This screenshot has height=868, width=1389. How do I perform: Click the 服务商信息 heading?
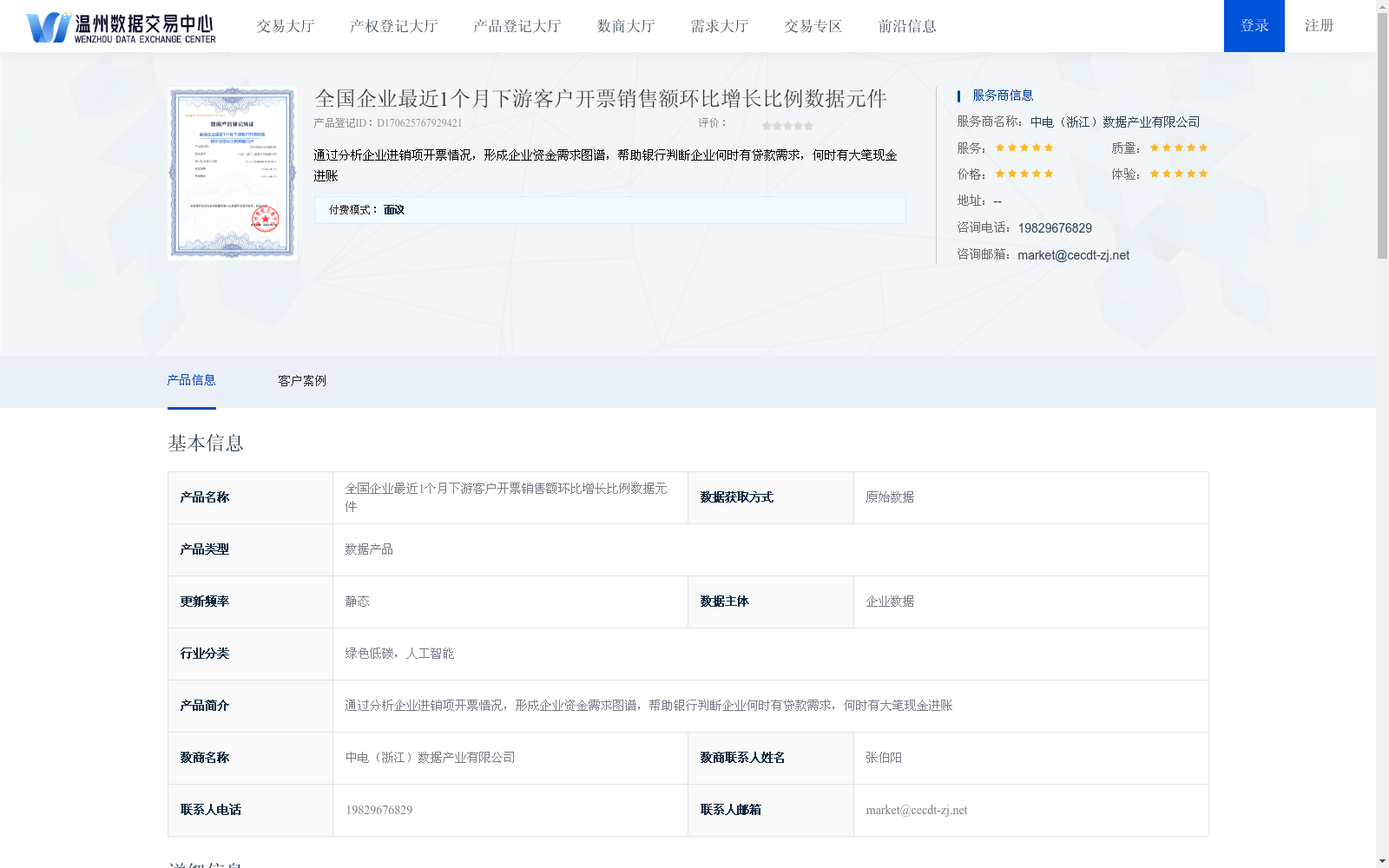[1003, 95]
